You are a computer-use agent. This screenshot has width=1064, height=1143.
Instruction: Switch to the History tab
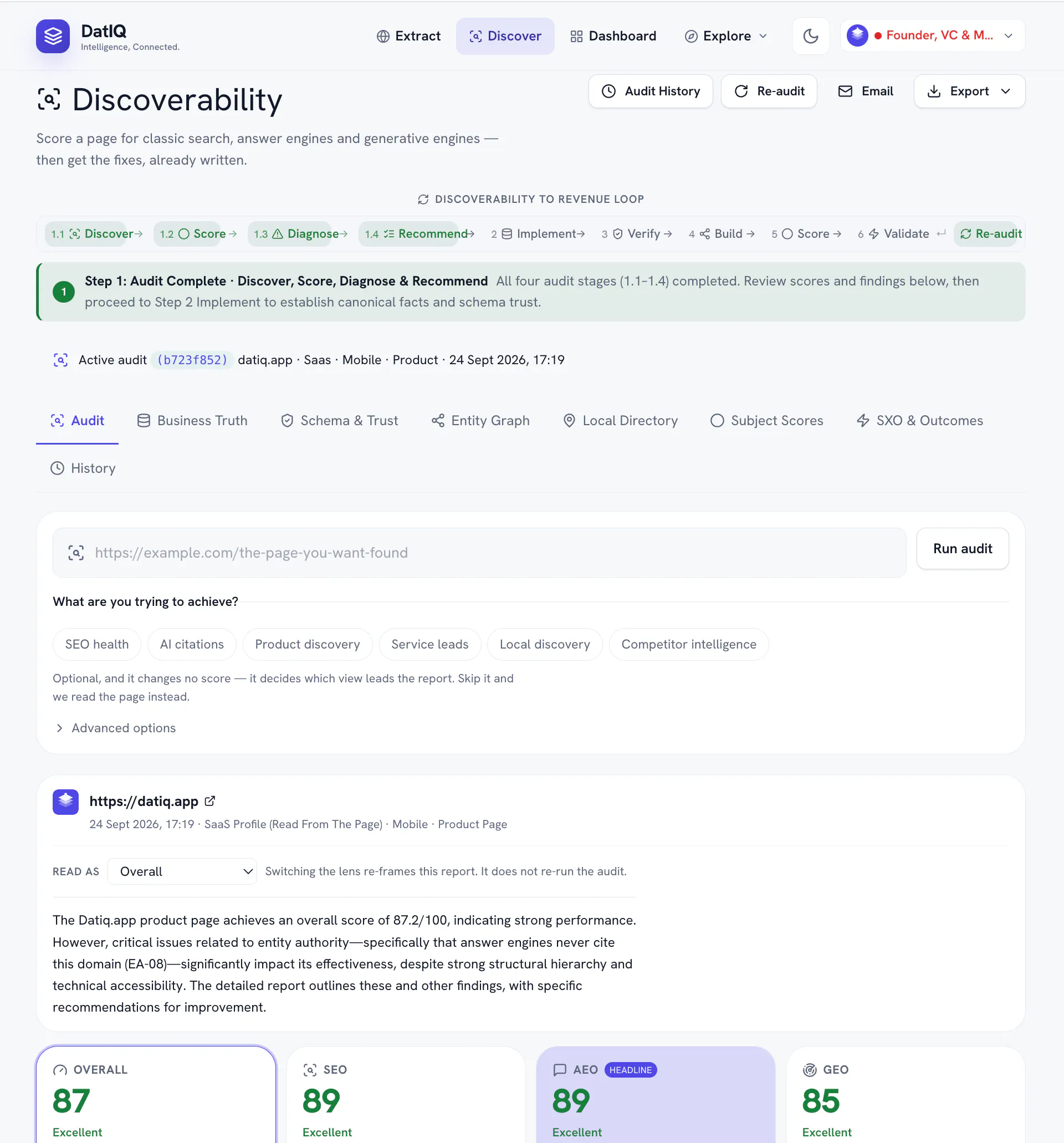(83, 468)
